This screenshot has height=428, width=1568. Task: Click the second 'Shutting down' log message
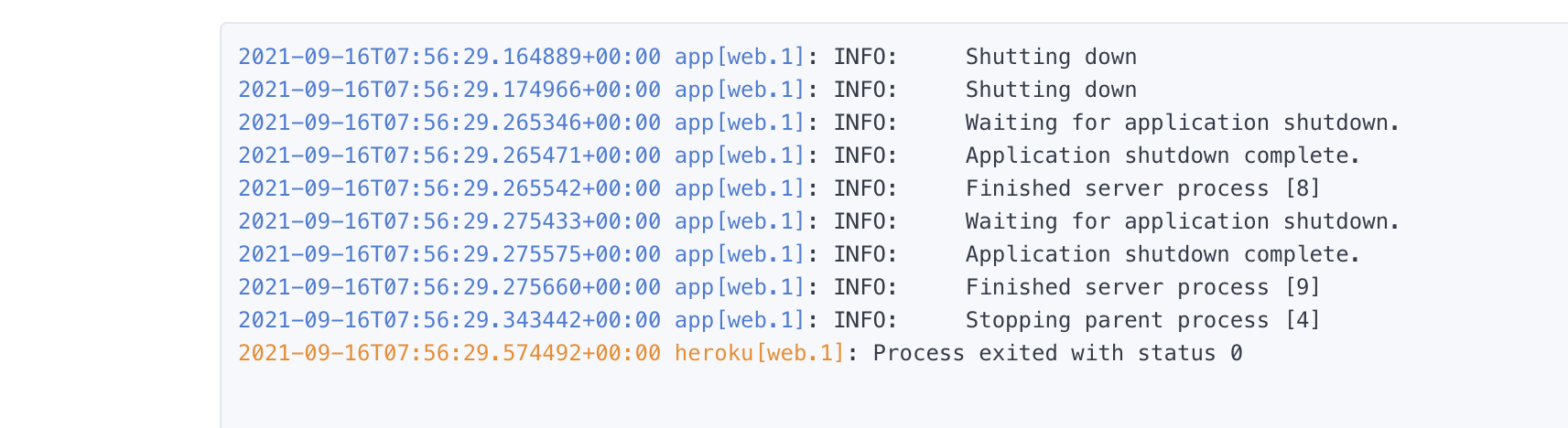coord(1051,90)
